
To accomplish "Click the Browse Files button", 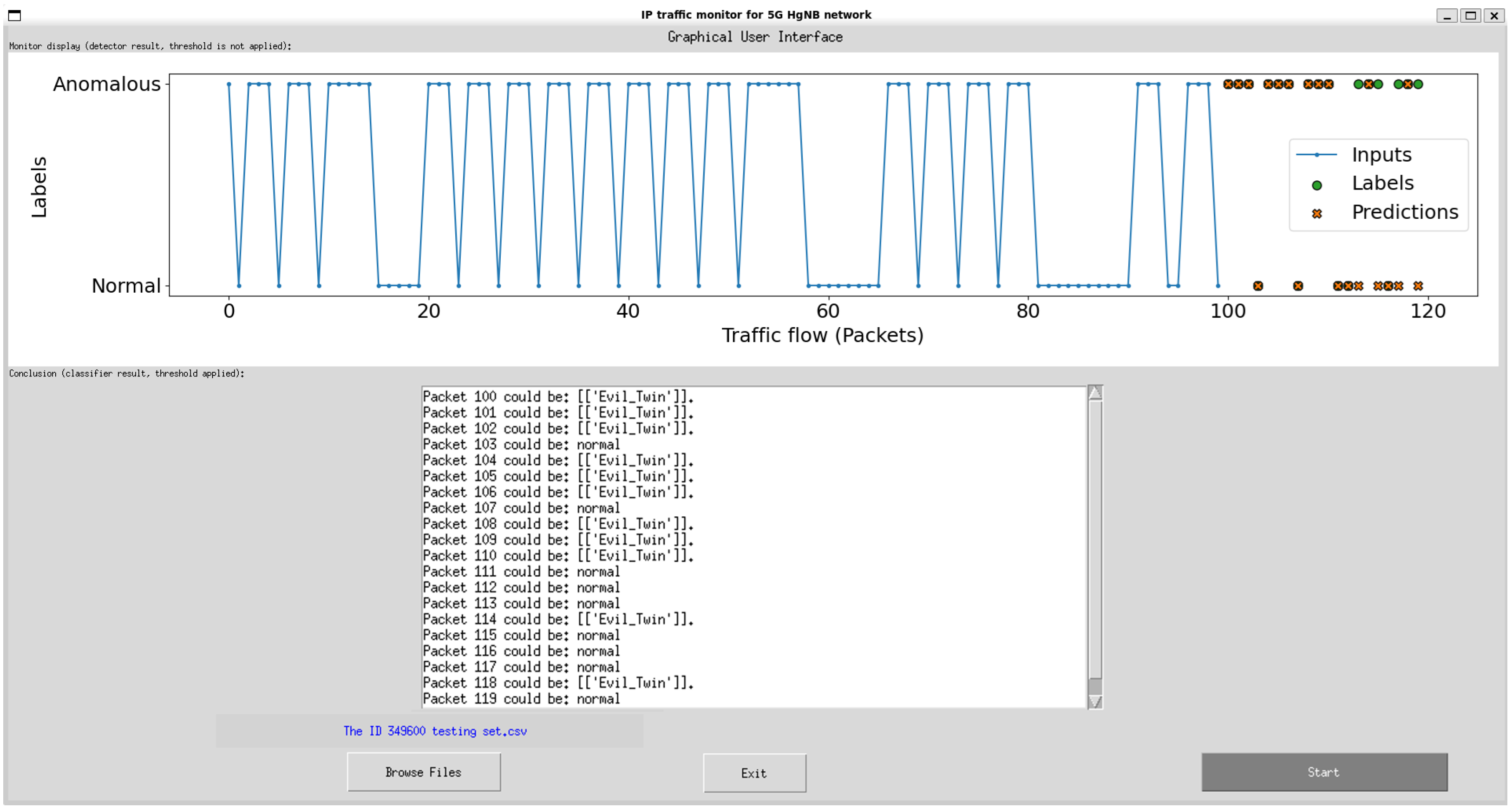I will [423, 772].
